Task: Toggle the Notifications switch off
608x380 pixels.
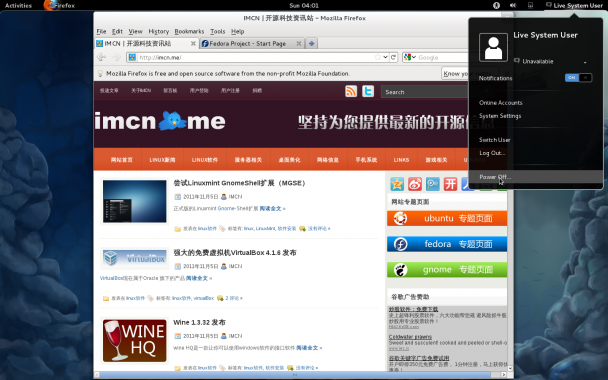Action: tap(578, 78)
